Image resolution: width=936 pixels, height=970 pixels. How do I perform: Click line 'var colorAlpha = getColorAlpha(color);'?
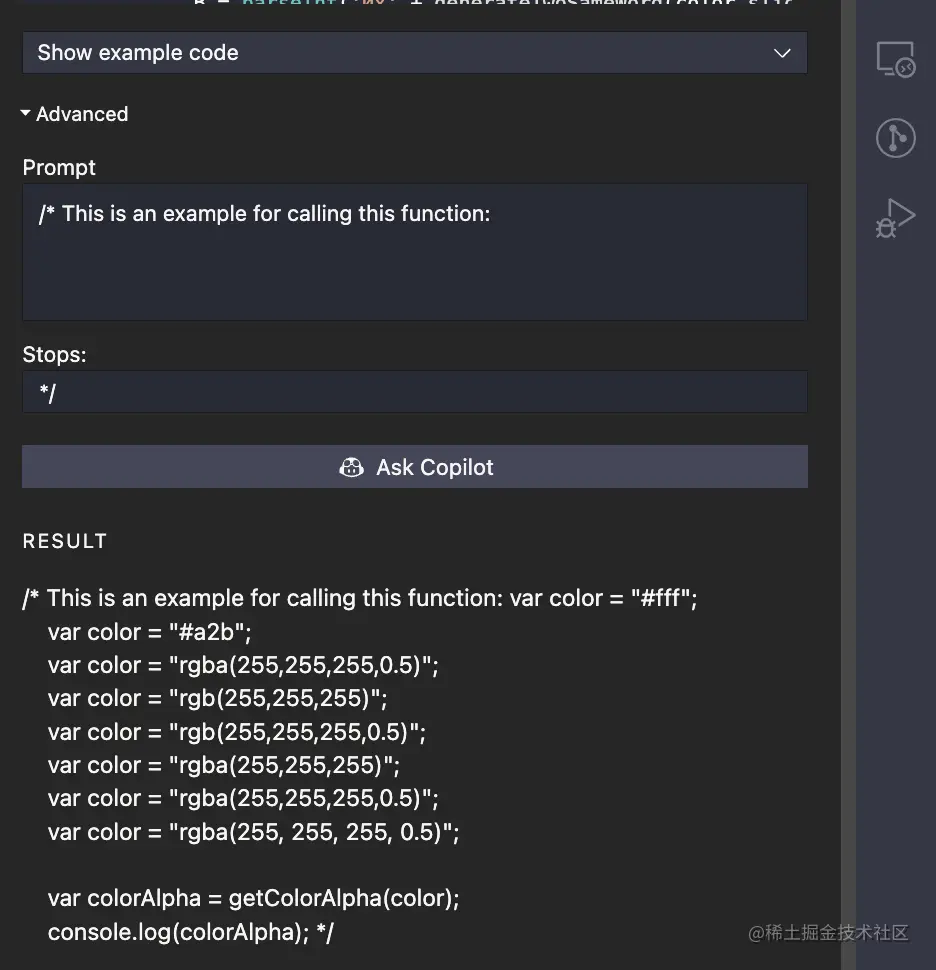[254, 898]
